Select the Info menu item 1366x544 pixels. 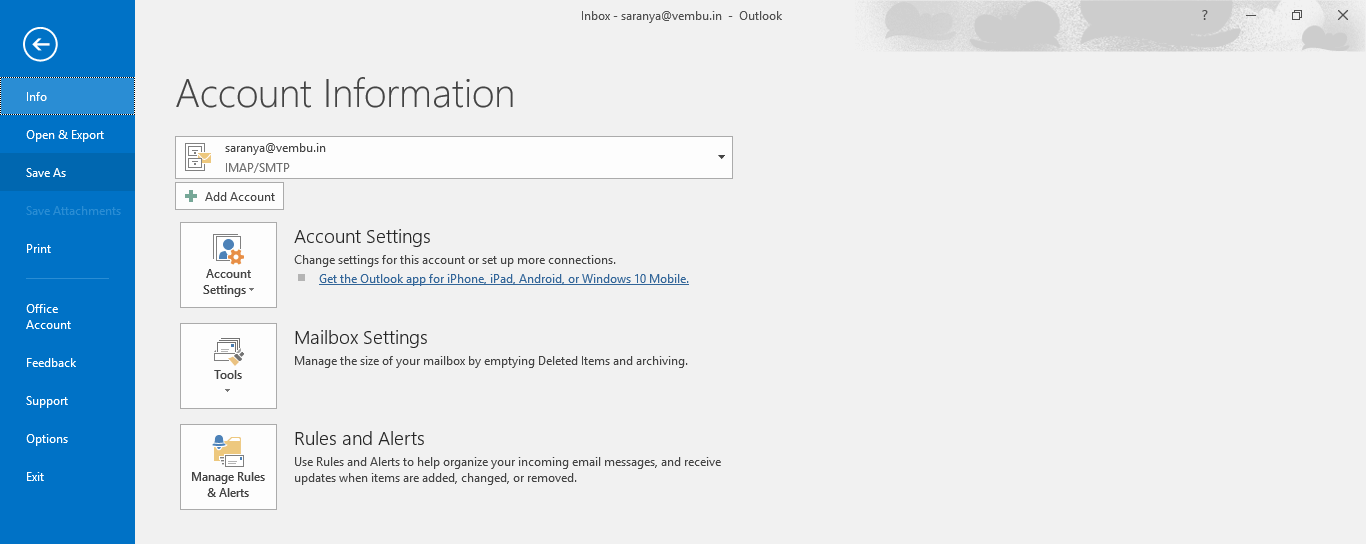(67, 97)
